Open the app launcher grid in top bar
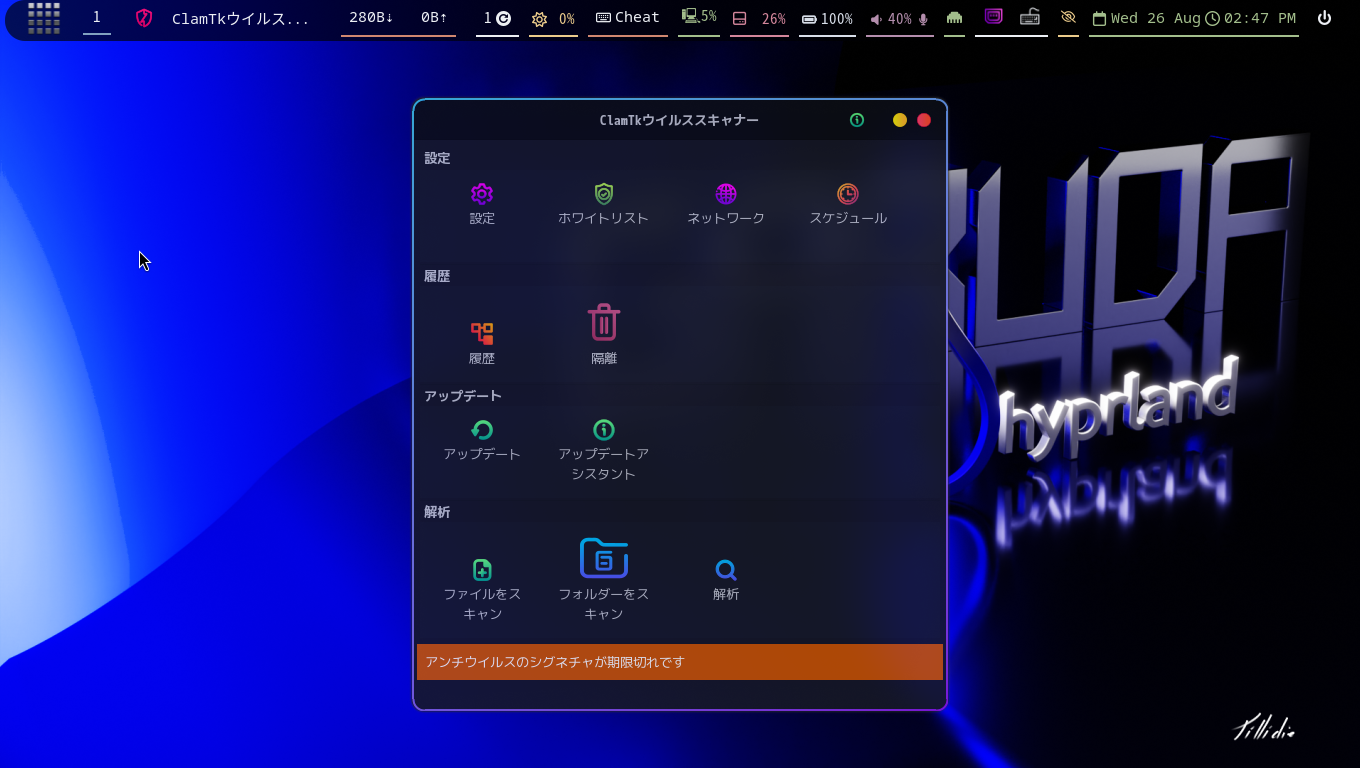The height and width of the screenshot is (768, 1360). [44, 18]
